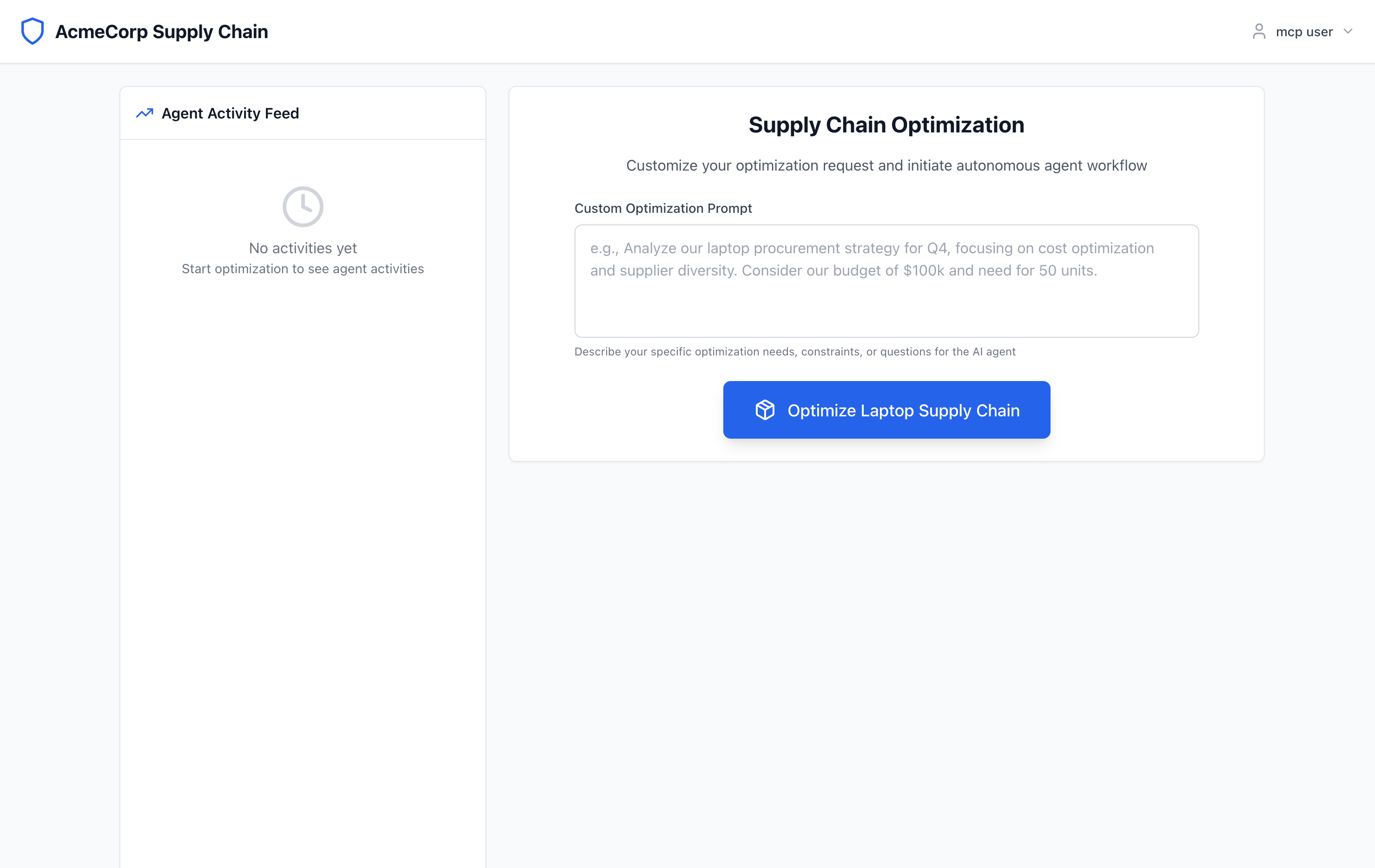The image size is (1375, 868).
Task: Click inside the Custom Optimization Prompt textarea
Action: point(886,281)
